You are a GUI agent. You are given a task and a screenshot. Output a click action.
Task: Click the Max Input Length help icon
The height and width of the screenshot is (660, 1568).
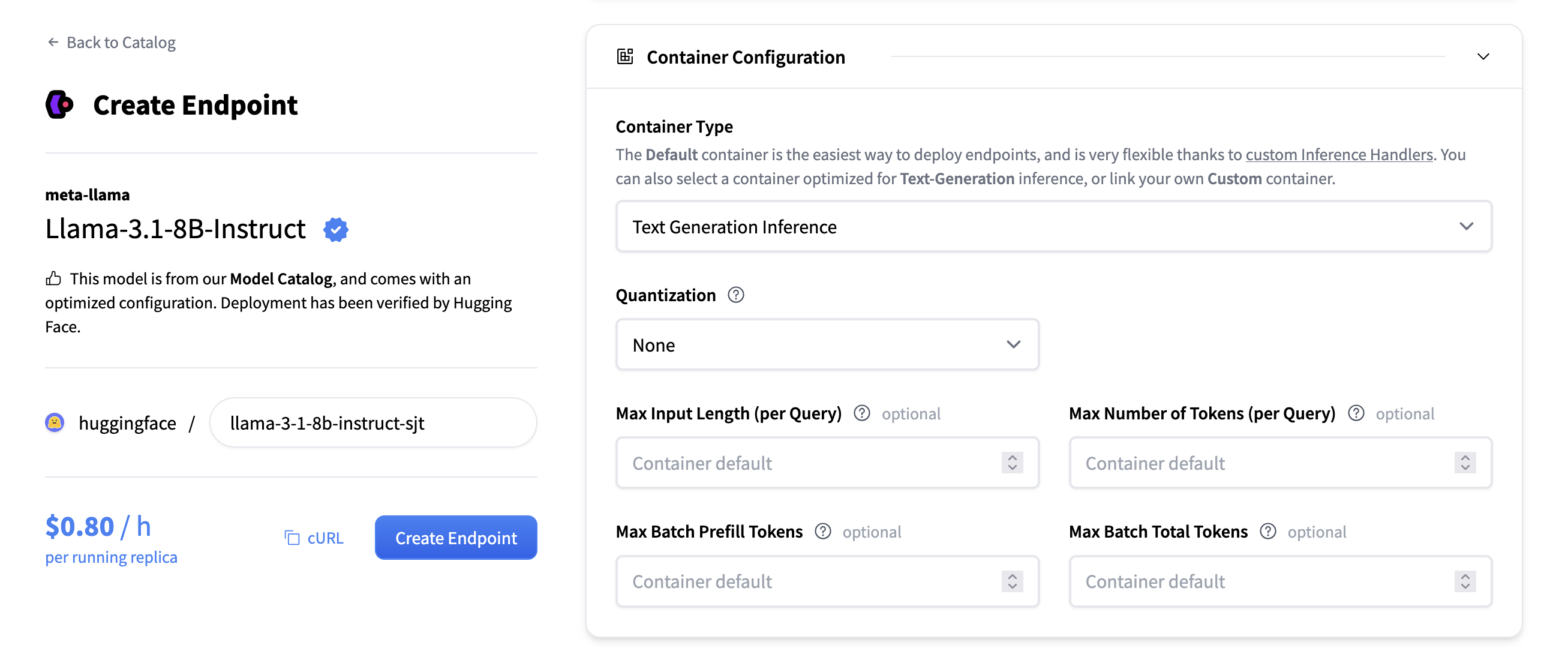[x=862, y=413]
